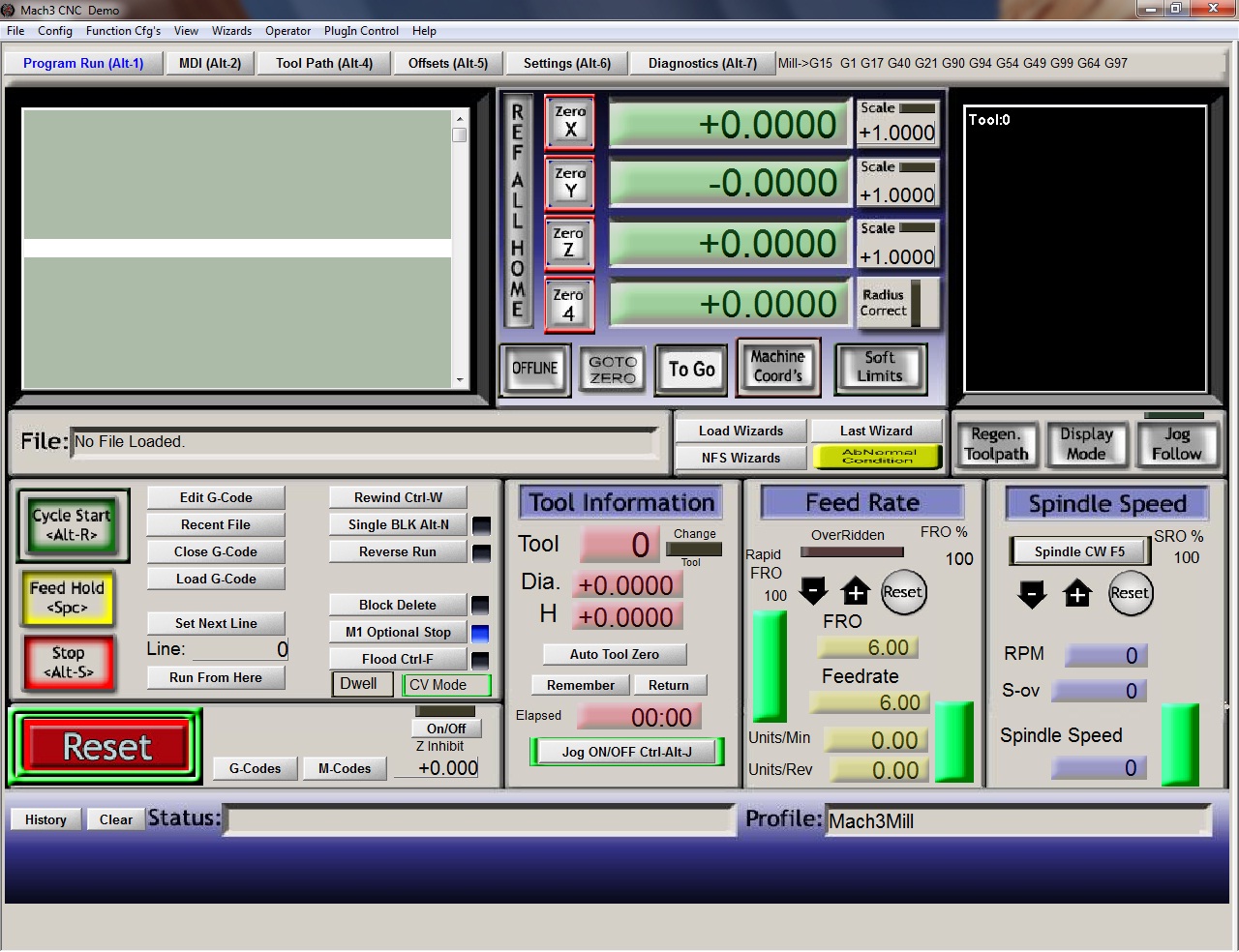Image resolution: width=1239 pixels, height=952 pixels.
Task: Switch to Offsets (Alt-5) screen
Action: 448,63
